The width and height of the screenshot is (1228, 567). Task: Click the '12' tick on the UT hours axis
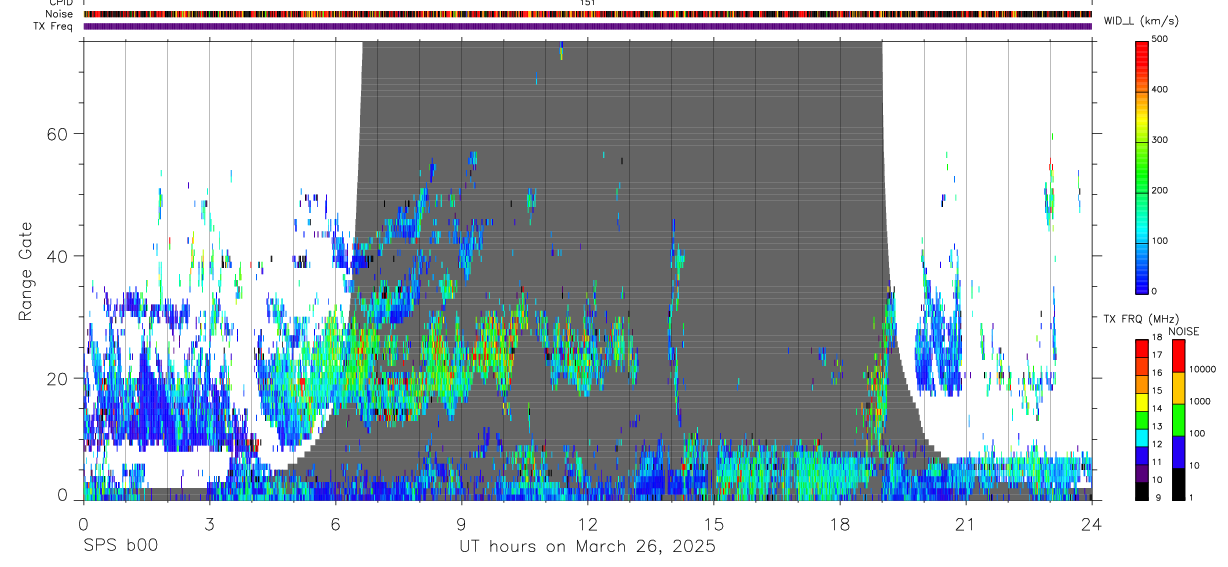click(588, 523)
